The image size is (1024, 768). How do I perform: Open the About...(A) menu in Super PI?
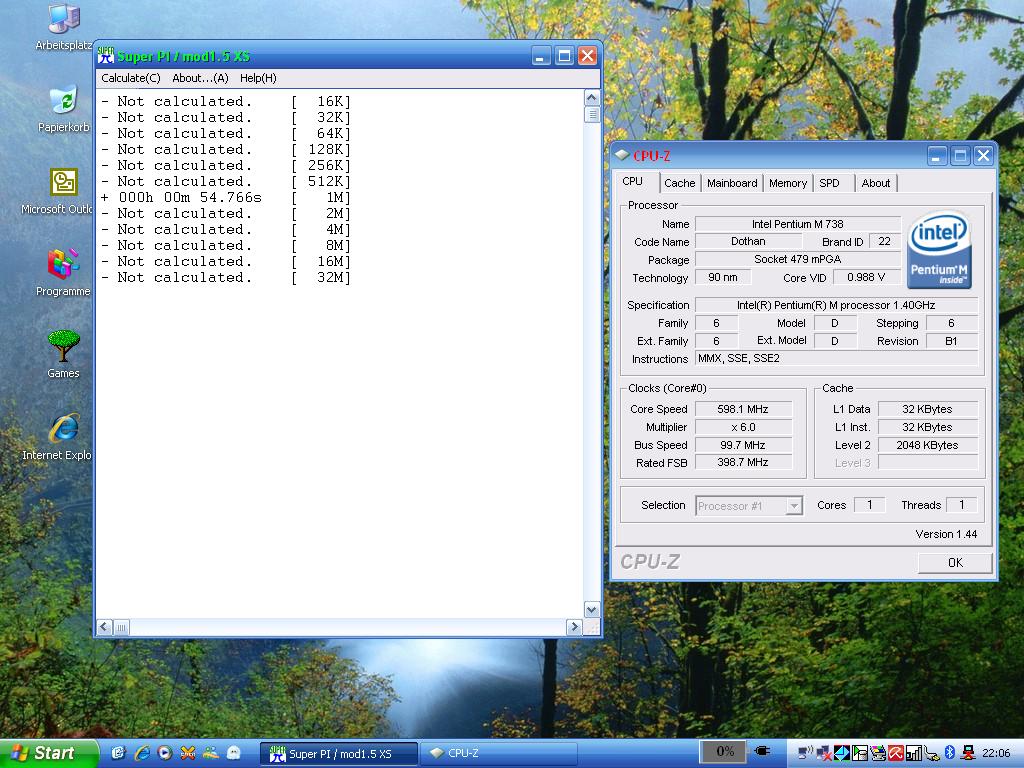(200, 78)
